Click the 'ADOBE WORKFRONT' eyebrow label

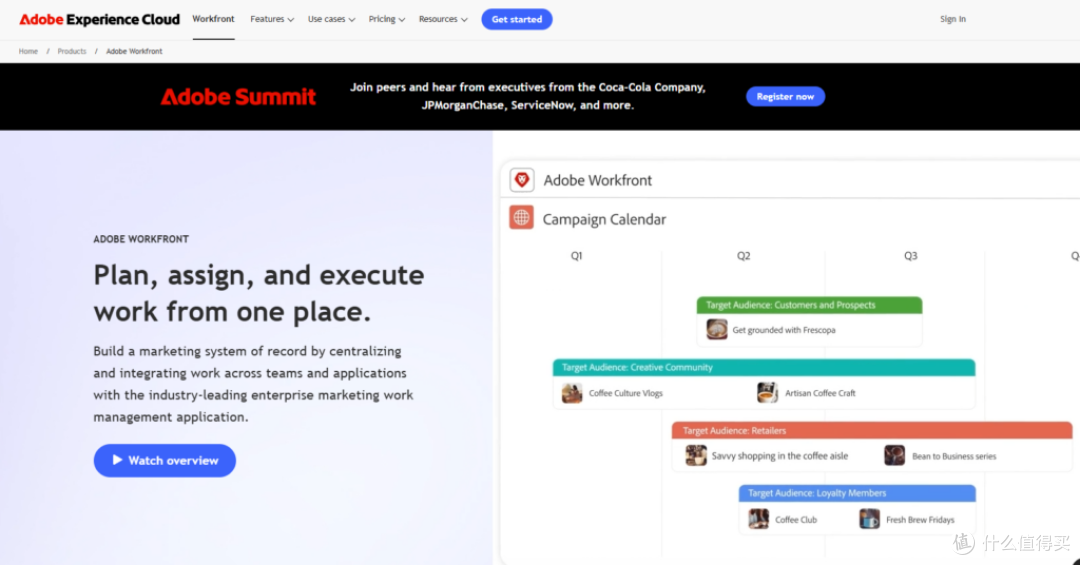click(x=141, y=239)
